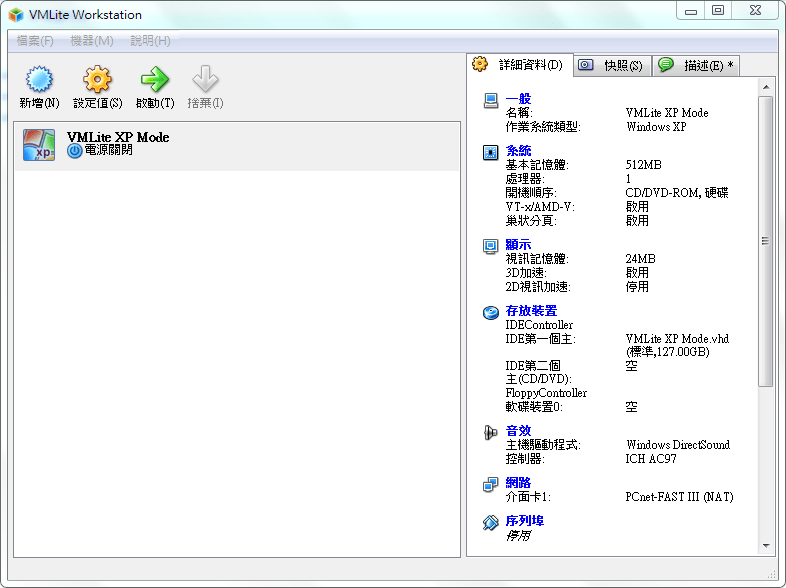Click the details pane vertical scrollbar thumb
Image resolution: width=786 pixels, height=588 pixels.
coord(765,242)
